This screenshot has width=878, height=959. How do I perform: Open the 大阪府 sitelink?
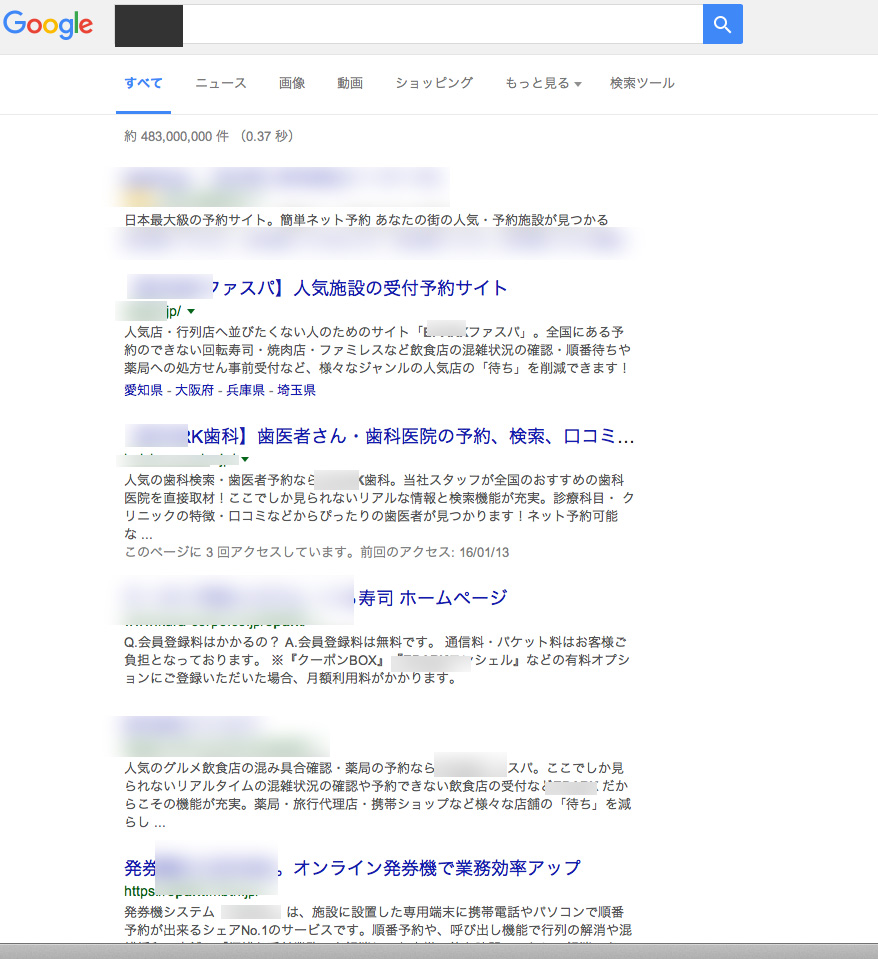pos(194,390)
